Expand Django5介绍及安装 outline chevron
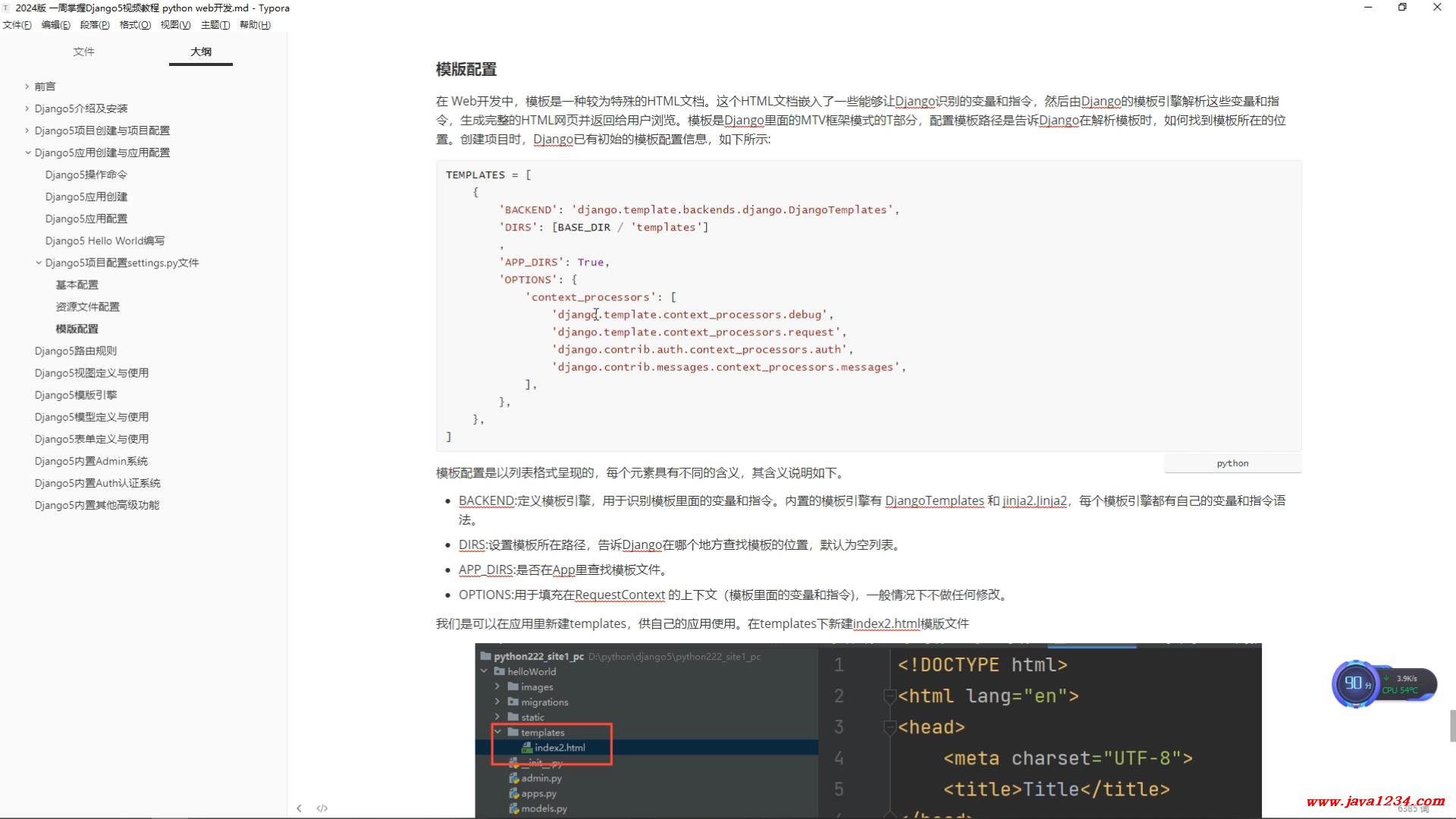The height and width of the screenshot is (819, 1456). [x=27, y=108]
